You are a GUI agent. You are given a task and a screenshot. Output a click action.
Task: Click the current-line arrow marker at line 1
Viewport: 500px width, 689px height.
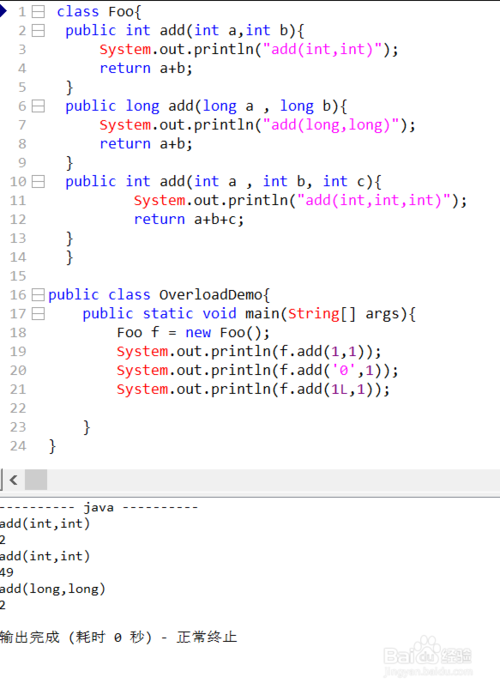(x=3, y=11)
